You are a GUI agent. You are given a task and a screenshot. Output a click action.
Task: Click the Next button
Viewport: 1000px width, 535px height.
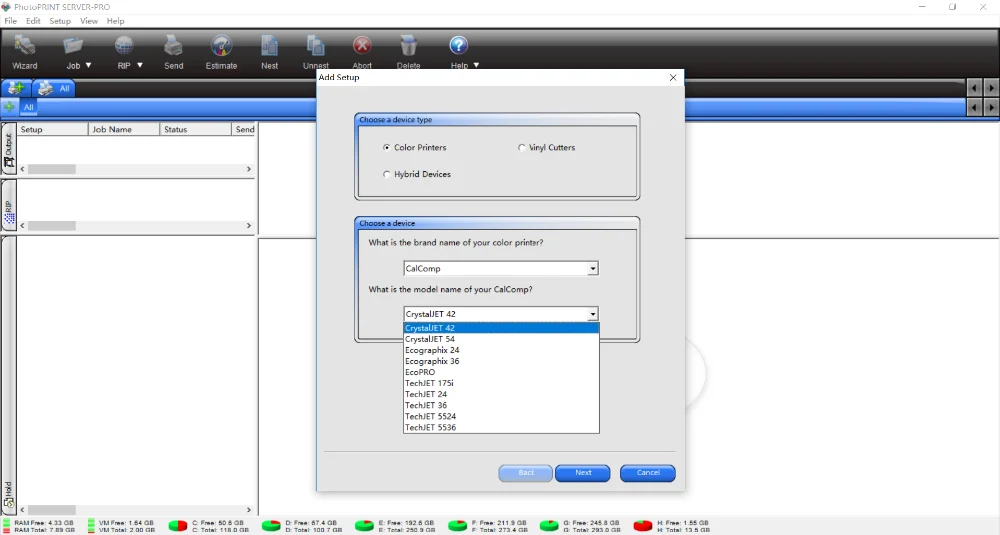(x=583, y=473)
